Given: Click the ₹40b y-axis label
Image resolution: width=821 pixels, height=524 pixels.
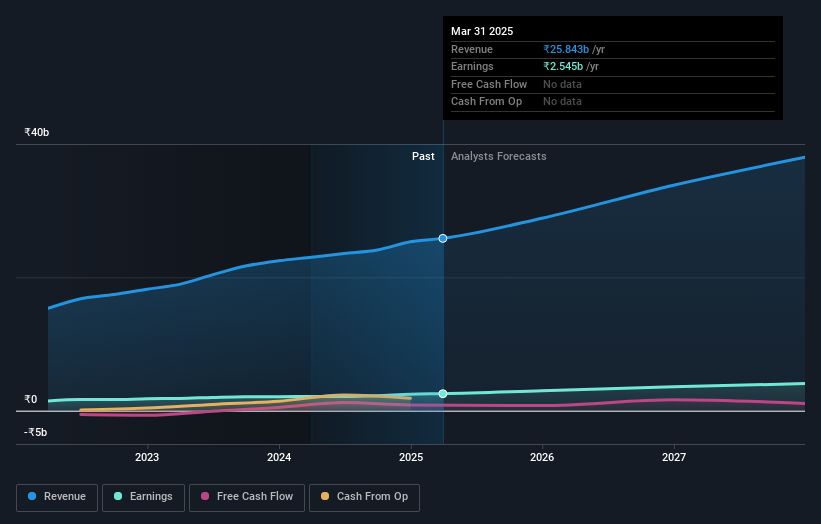Looking at the screenshot, I should [37, 132].
